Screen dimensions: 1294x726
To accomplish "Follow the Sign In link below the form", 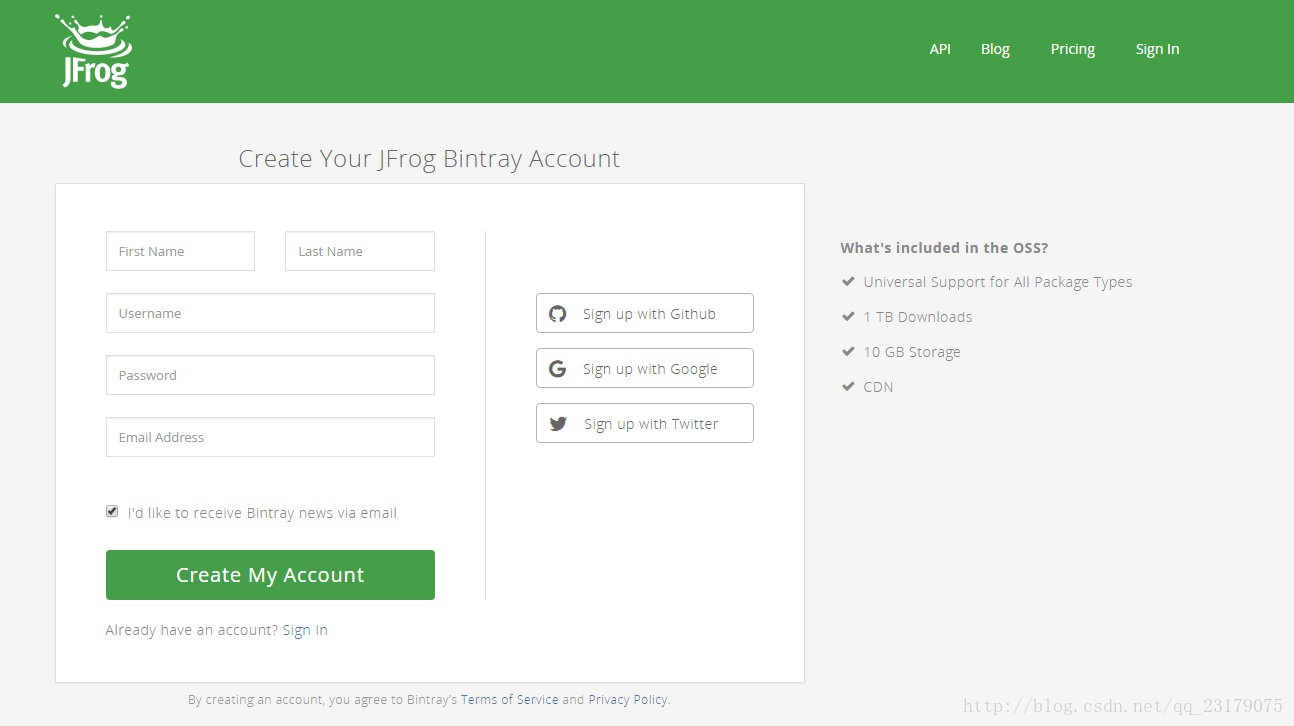I will click(305, 630).
